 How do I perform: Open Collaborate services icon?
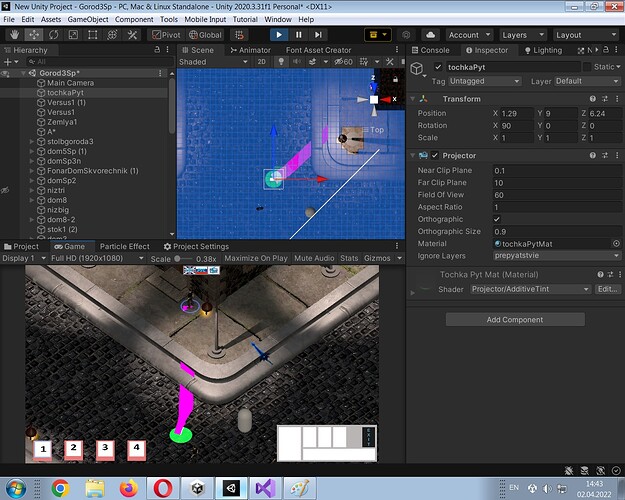point(406,35)
